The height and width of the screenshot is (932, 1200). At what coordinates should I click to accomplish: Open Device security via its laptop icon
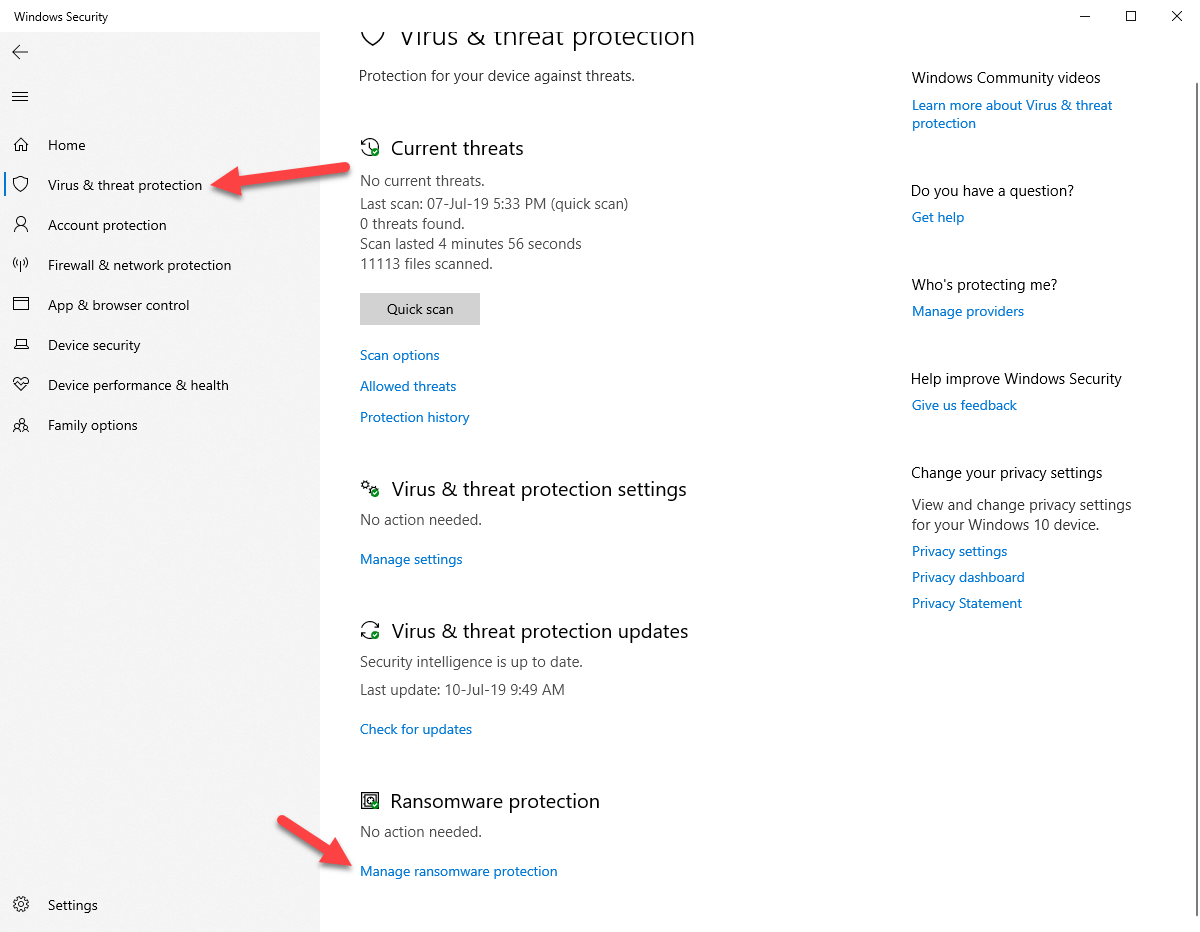click(20, 344)
